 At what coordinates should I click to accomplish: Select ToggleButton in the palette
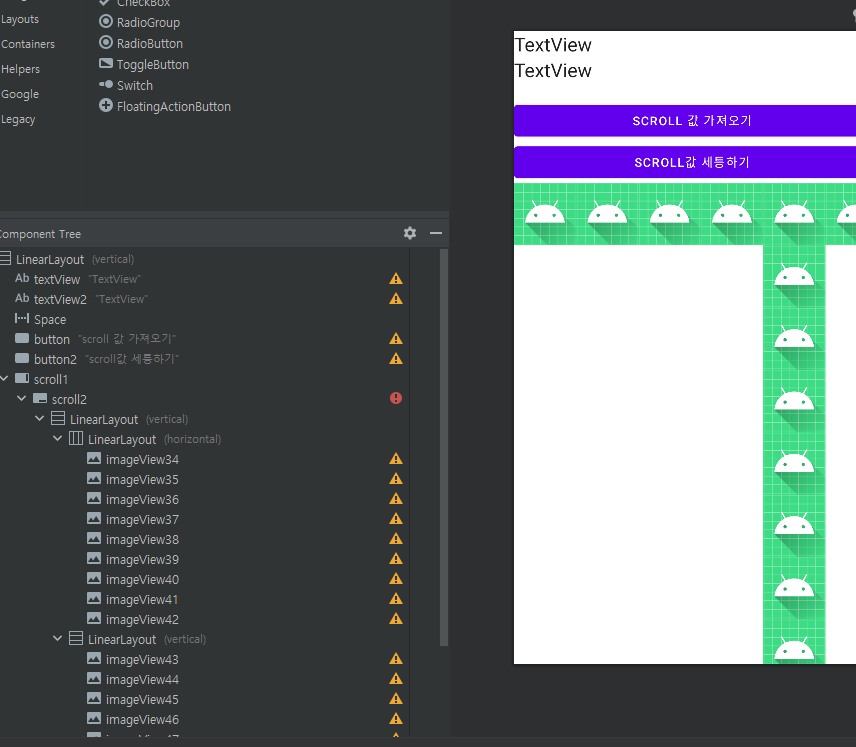point(144,64)
